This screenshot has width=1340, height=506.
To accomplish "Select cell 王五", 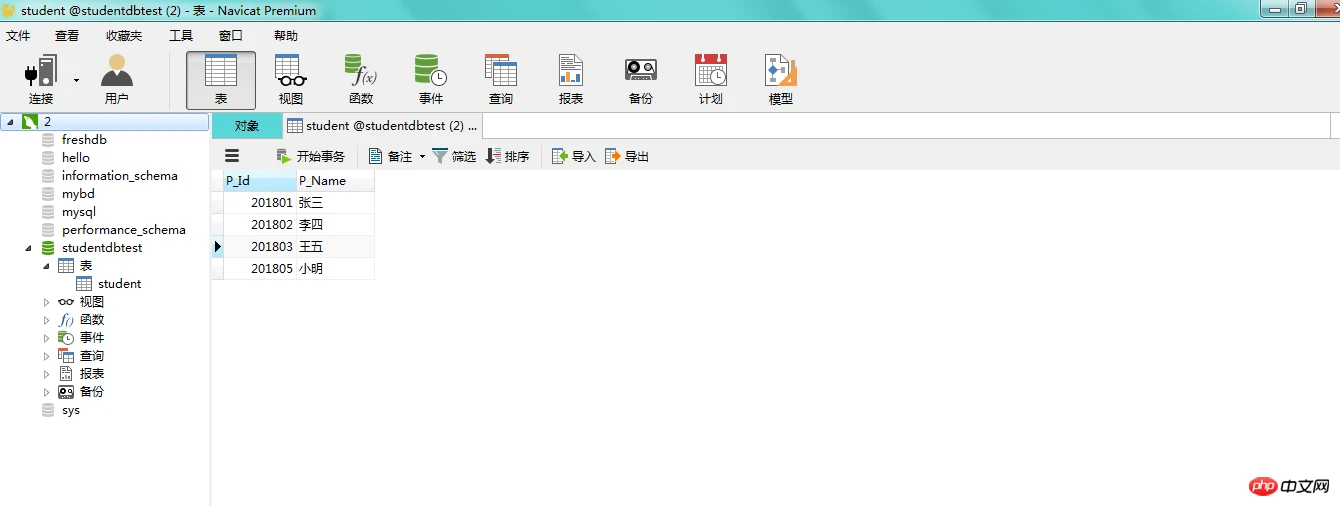I will point(335,246).
